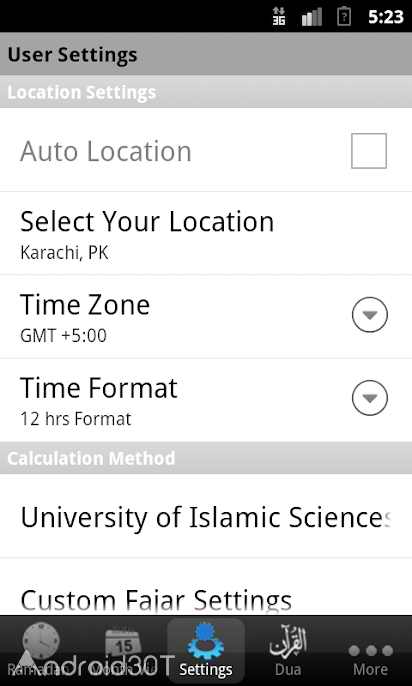The height and width of the screenshot is (686, 412).
Task: Enable the Auto Location checkbox
Action: (x=369, y=151)
